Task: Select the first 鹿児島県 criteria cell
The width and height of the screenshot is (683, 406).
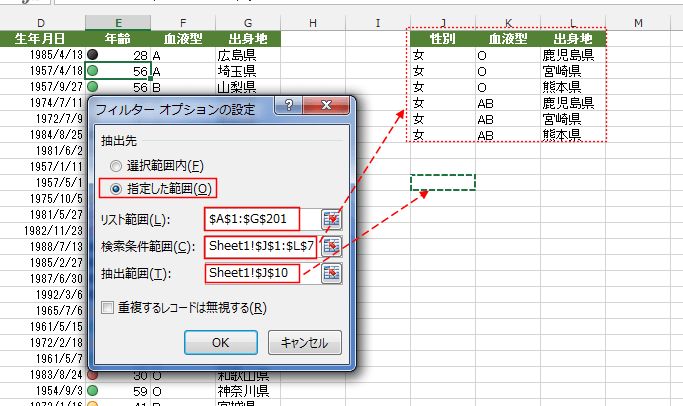Action: tap(573, 55)
